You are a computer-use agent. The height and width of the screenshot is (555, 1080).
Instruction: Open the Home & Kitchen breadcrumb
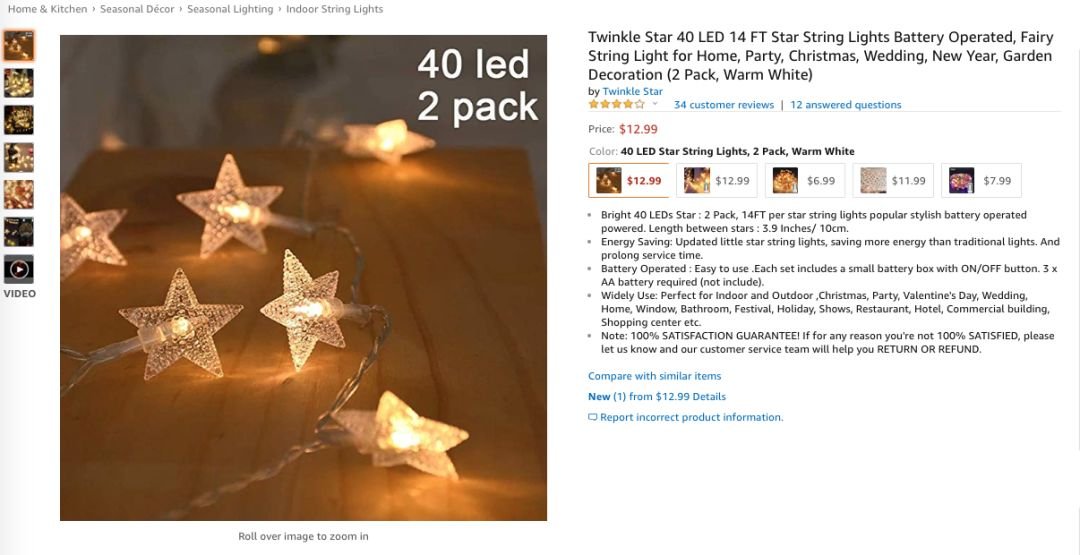coord(48,9)
